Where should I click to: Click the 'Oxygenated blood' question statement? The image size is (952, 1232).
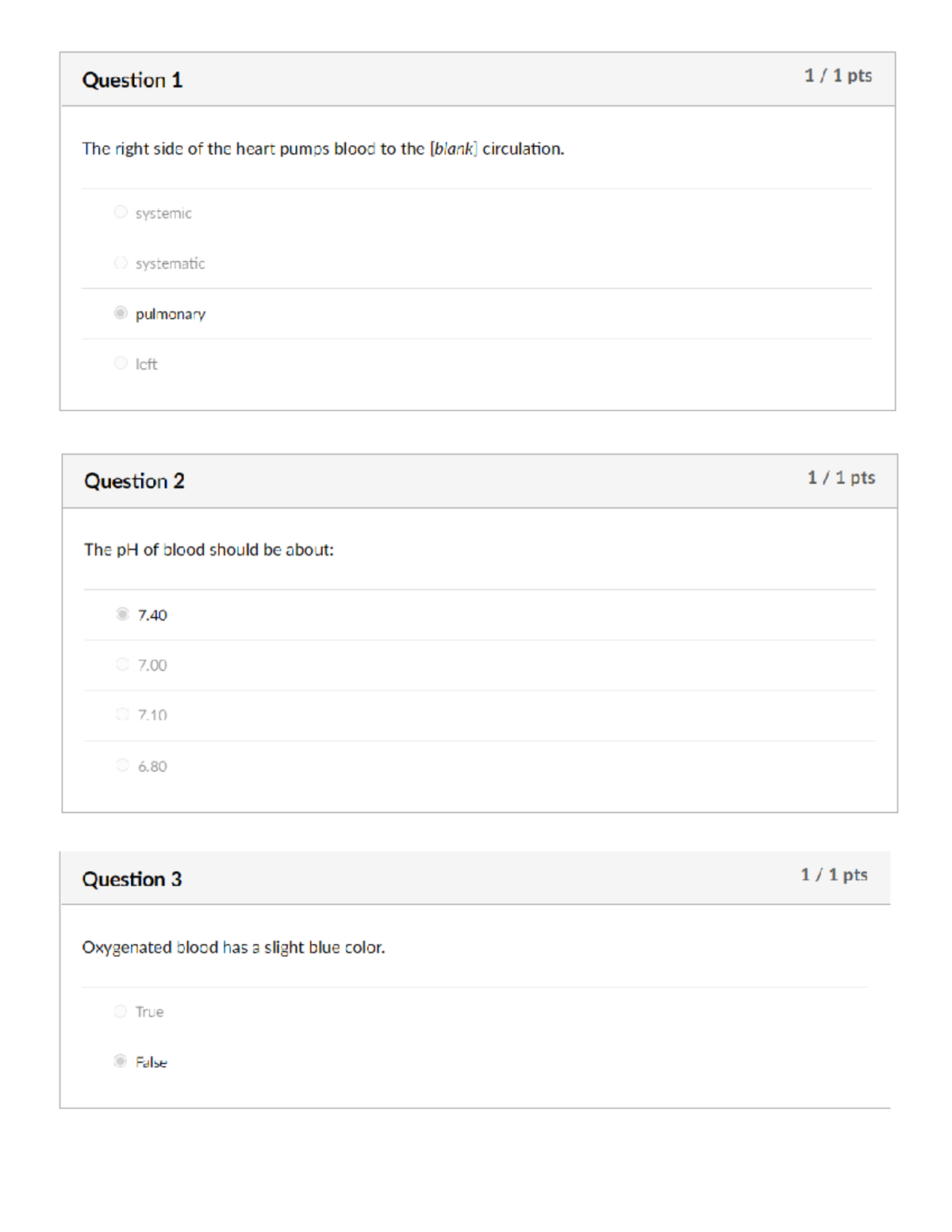[x=233, y=947]
